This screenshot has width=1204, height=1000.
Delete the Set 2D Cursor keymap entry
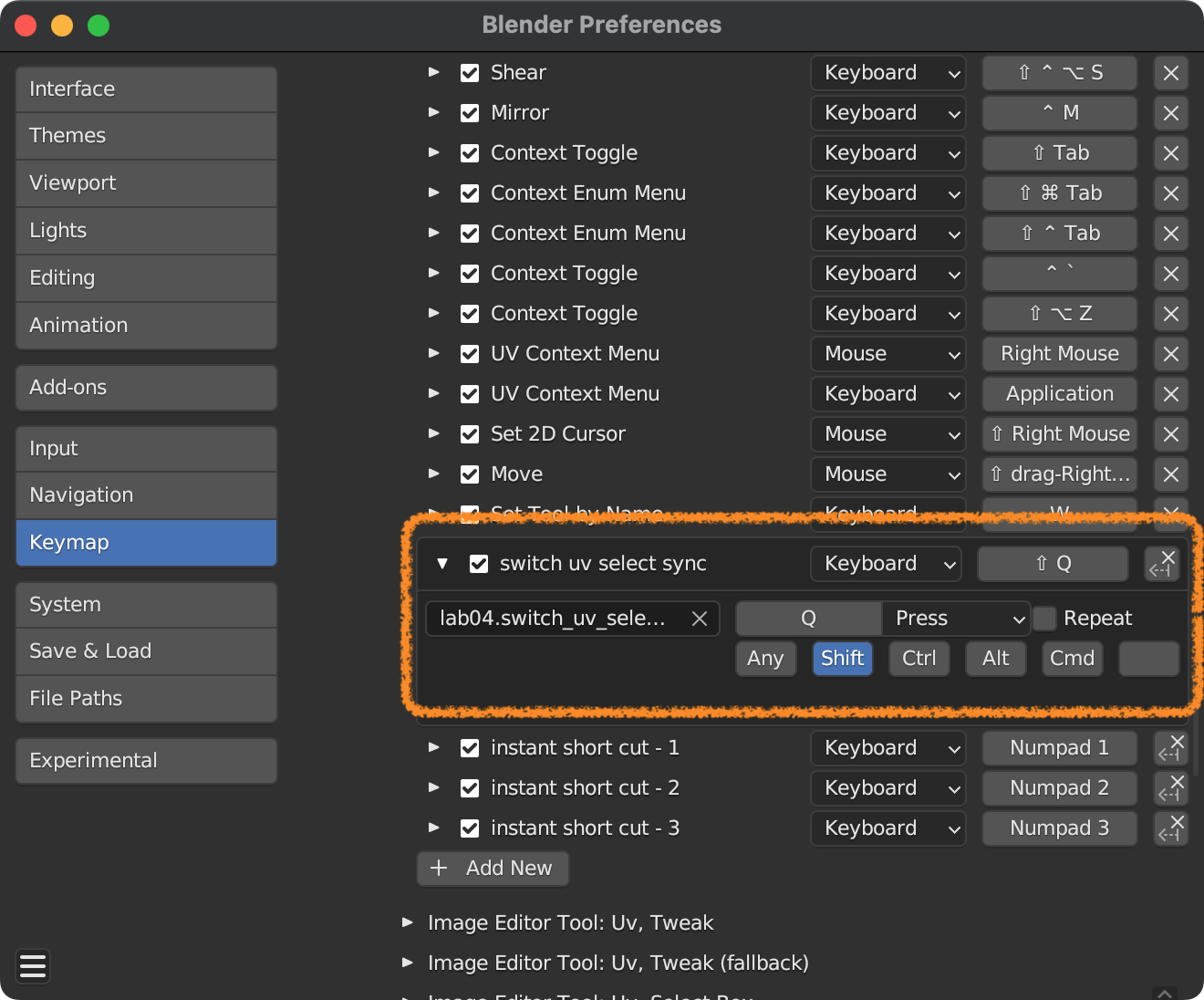click(1171, 434)
